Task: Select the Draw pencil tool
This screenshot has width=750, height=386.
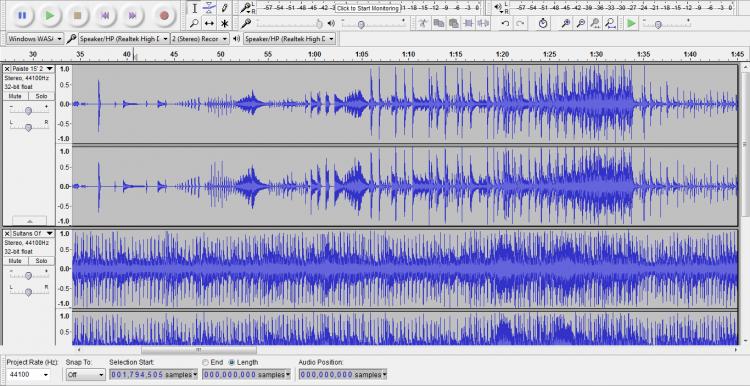Action: click(224, 8)
